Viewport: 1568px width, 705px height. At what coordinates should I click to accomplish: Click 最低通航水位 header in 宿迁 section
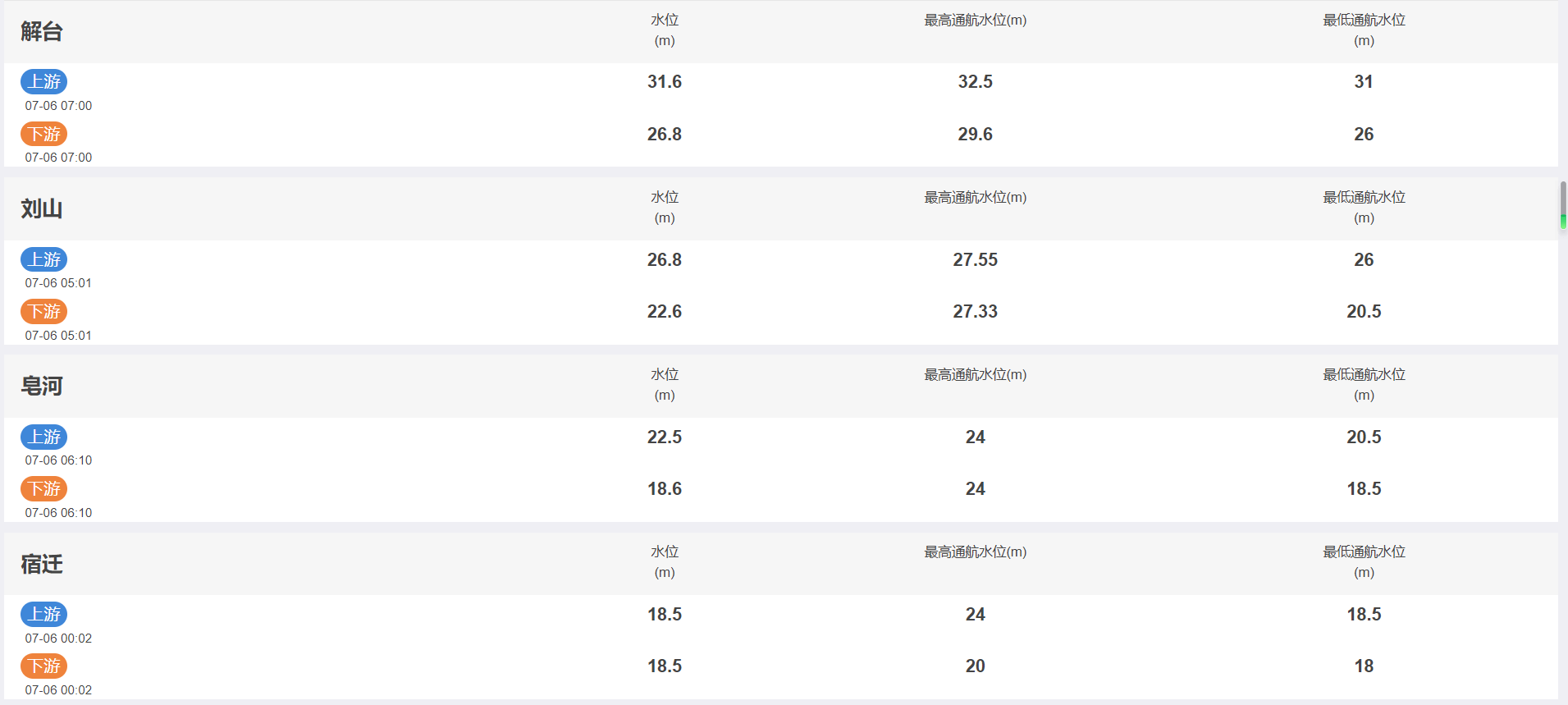[x=1364, y=562]
